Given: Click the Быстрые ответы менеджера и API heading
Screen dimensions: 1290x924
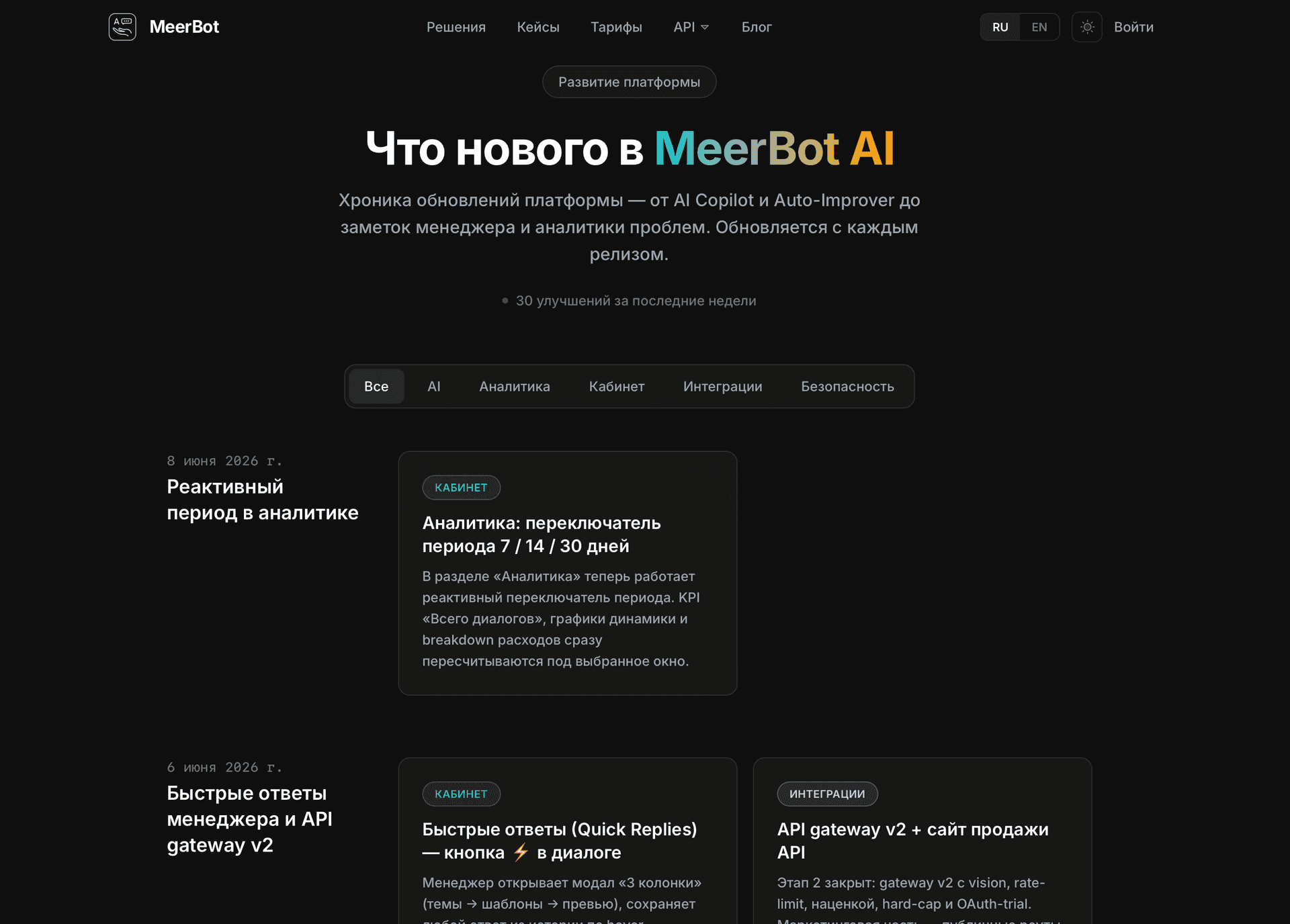Looking at the screenshot, I should click(249, 819).
